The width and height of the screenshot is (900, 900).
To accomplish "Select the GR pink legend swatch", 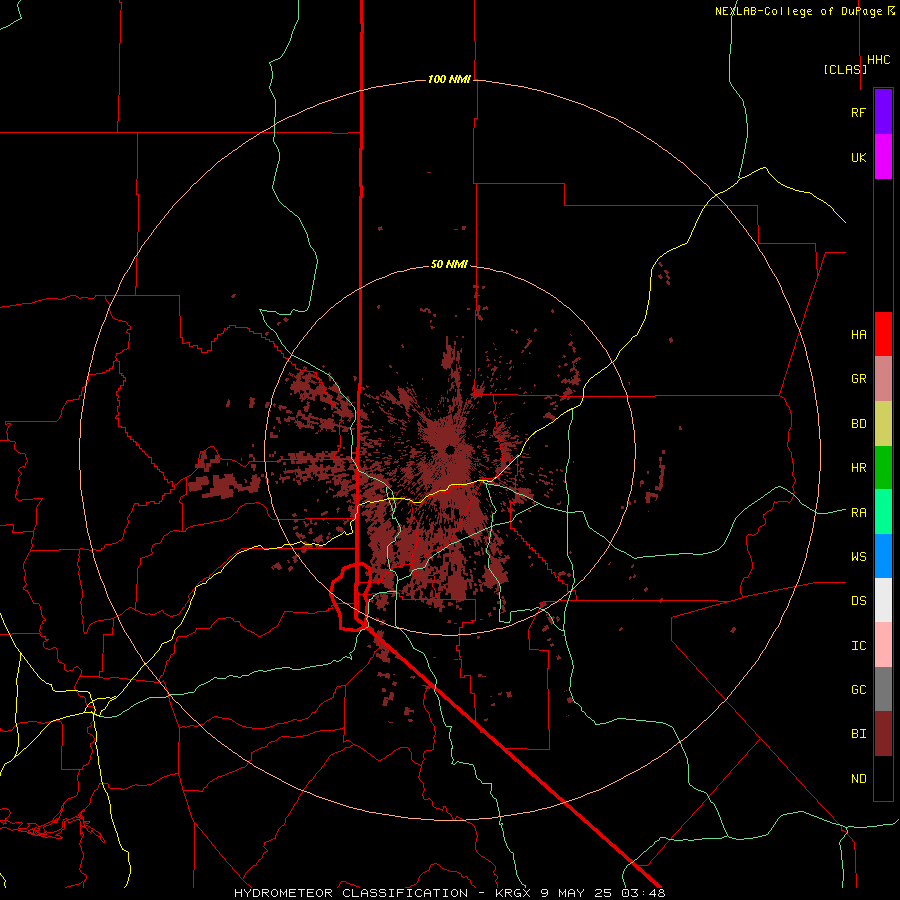I will pyautogui.click(x=883, y=379).
